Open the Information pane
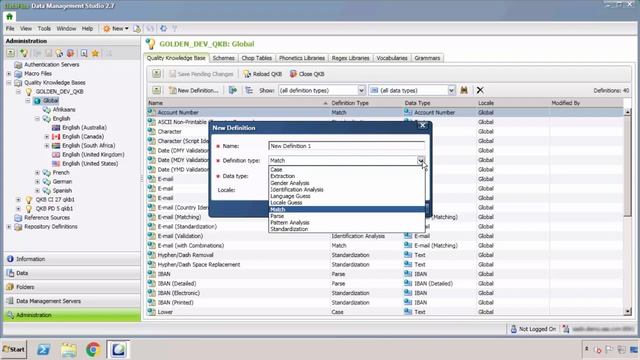The height and width of the screenshot is (360, 640). coord(72,259)
